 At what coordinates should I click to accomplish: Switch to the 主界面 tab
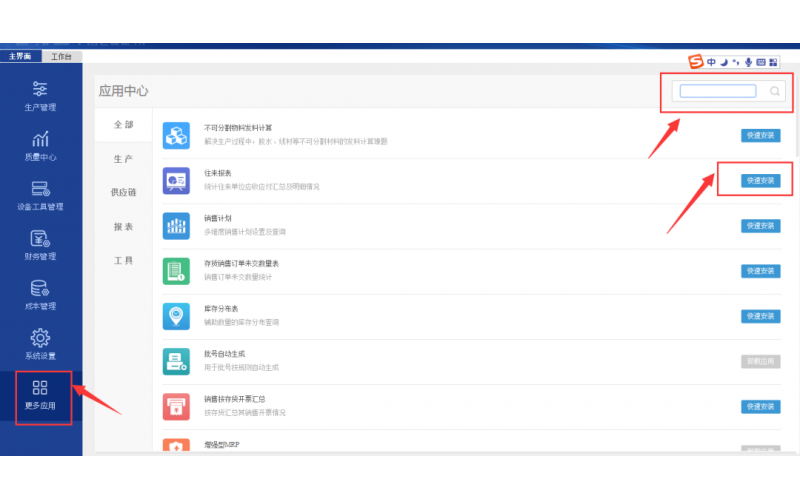click(x=22, y=57)
